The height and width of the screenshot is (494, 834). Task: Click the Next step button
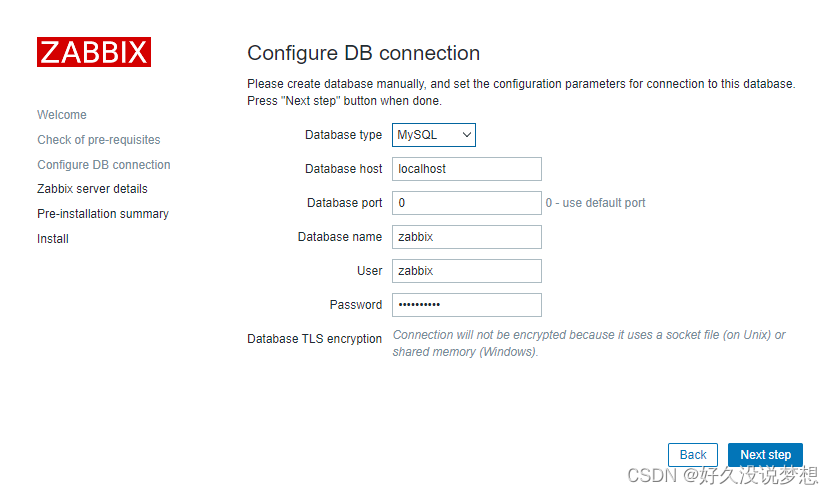[765, 455]
